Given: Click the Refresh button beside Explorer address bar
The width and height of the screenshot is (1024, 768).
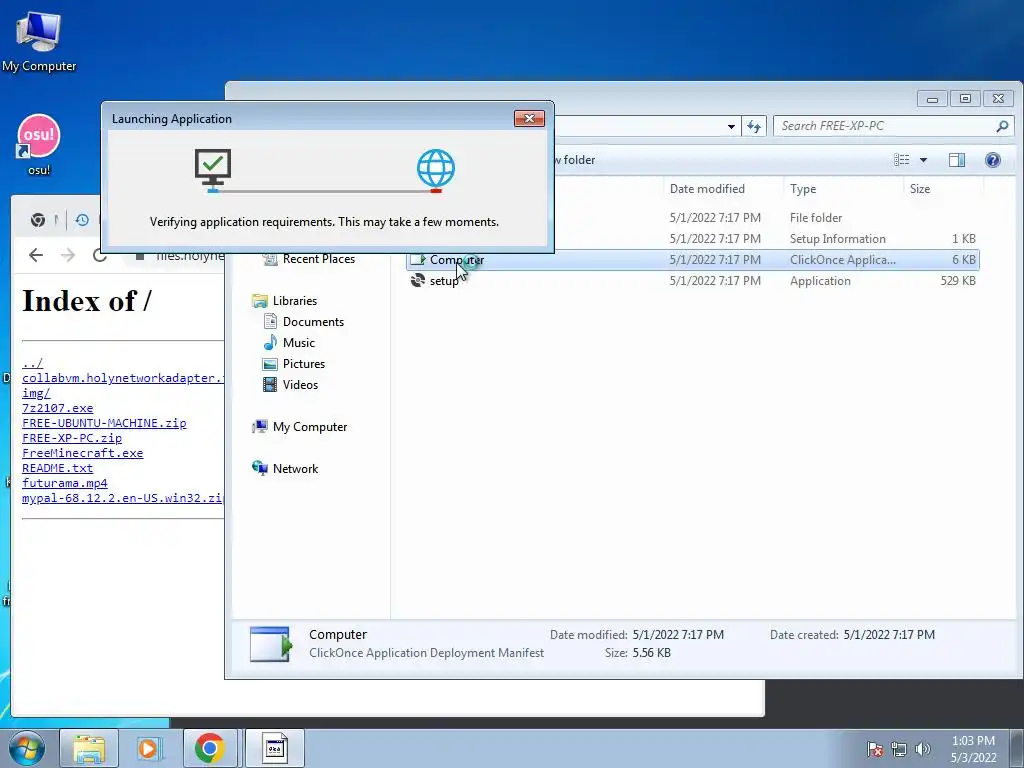Looking at the screenshot, I should 754,126.
